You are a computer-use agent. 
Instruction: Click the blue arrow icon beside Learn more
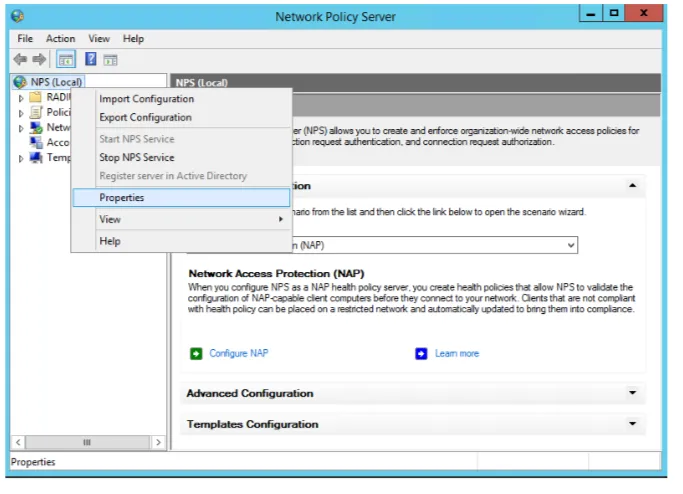[421, 353]
